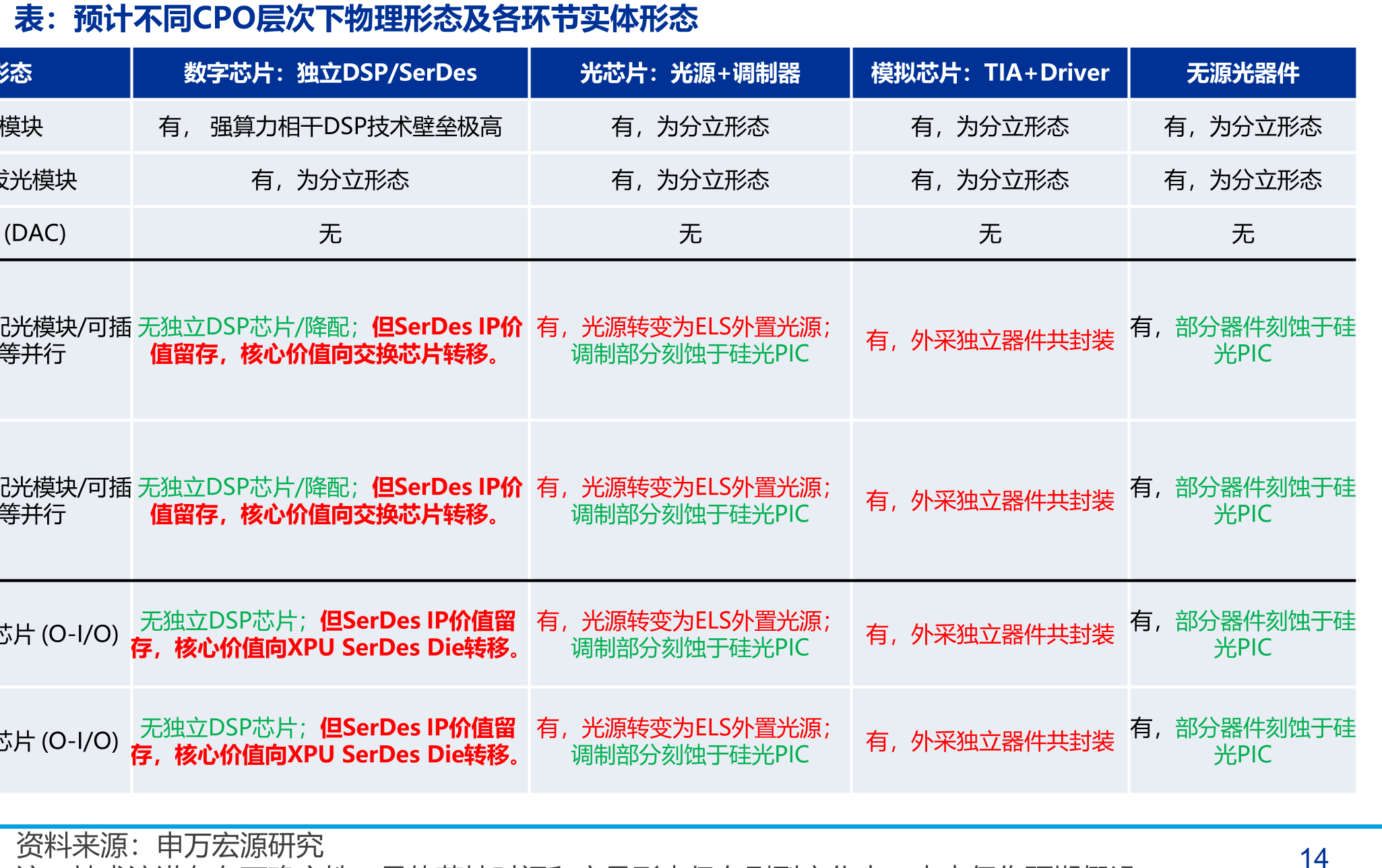Click 外采独立器件共封装 in the lower O-I/O row

click(x=990, y=741)
